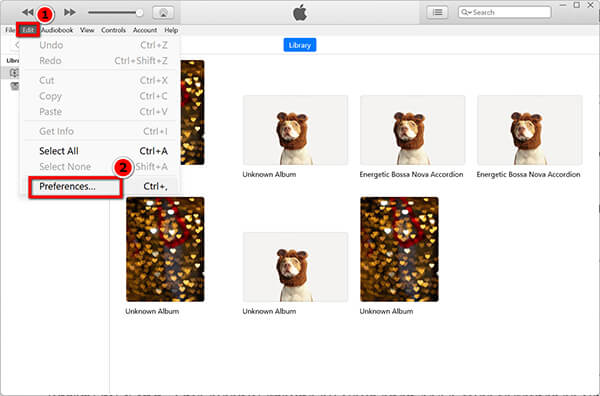The width and height of the screenshot is (600, 396).
Task: Open the Up Next list button
Action: coord(437,12)
